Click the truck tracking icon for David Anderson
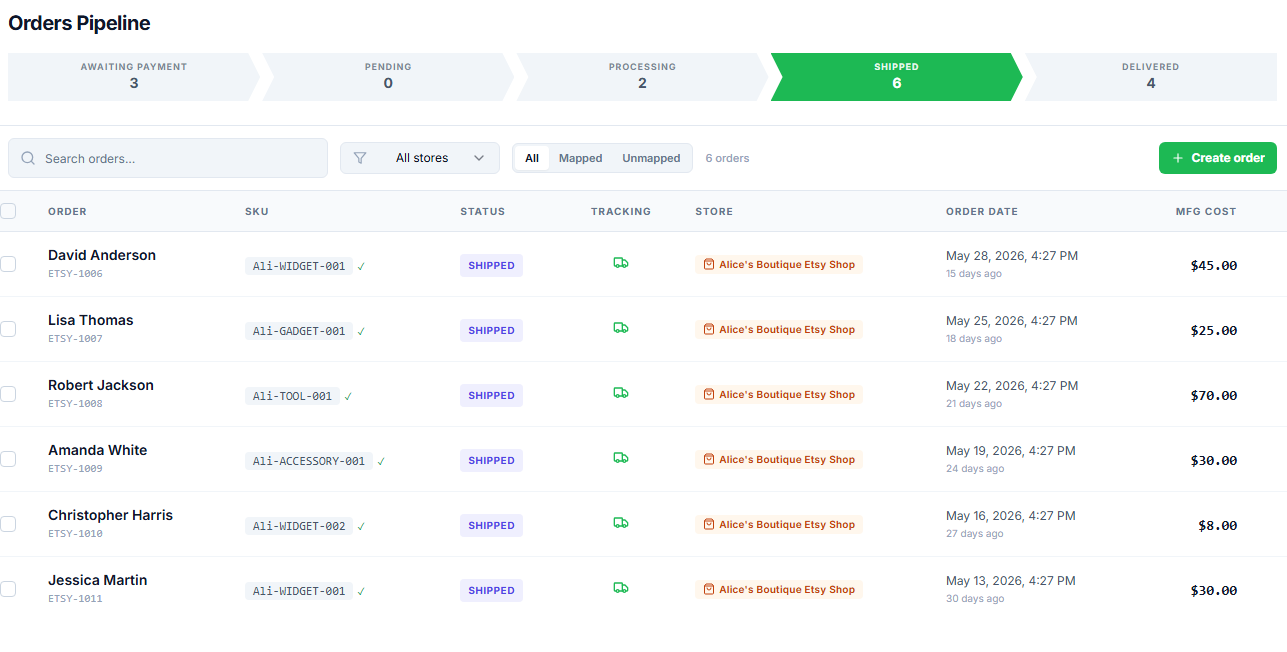Image resolution: width=1287 pixels, height=652 pixels. pos(621,263)
